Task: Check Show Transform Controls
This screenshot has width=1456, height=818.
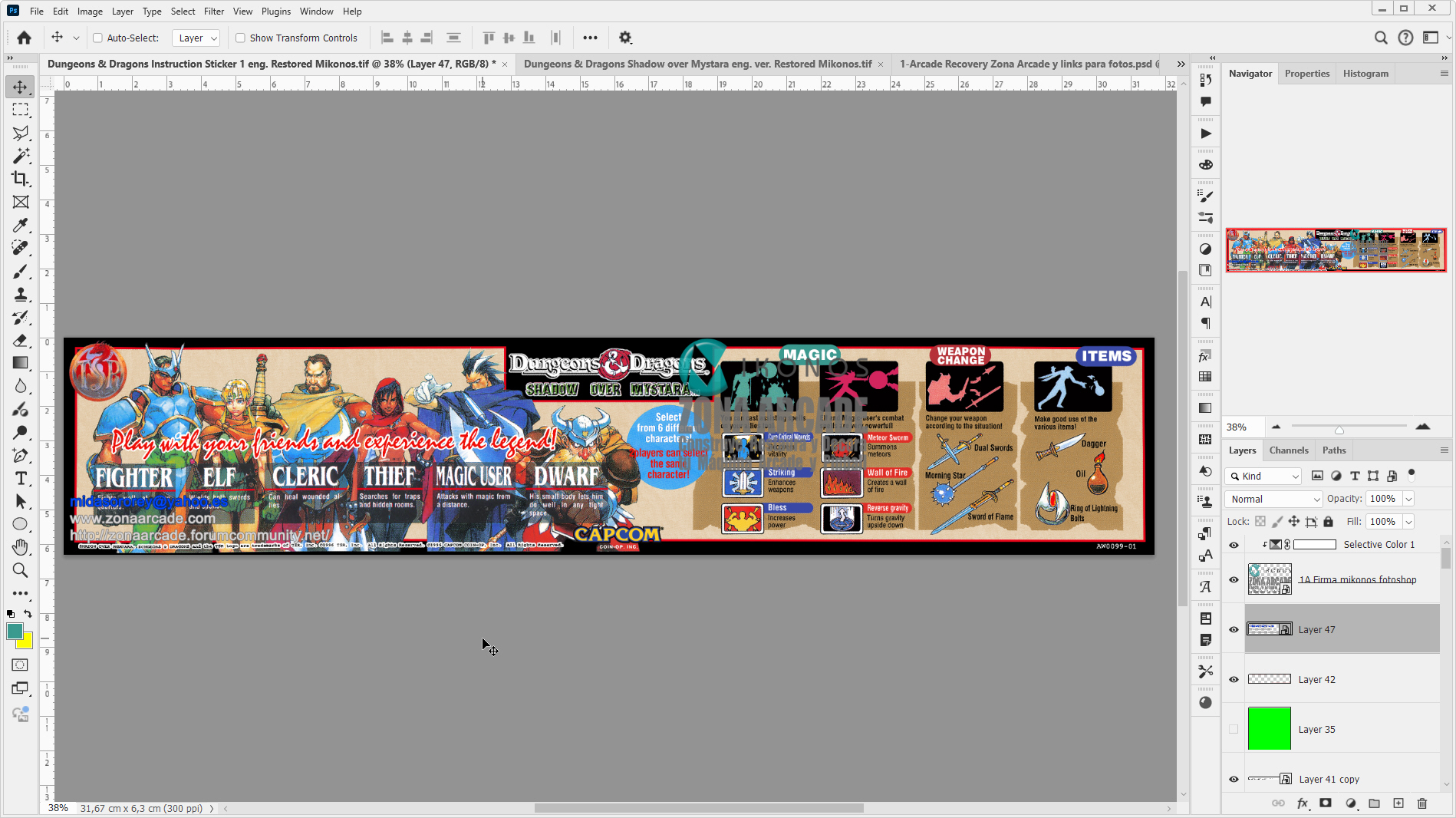Action: [x=240, y=38]
